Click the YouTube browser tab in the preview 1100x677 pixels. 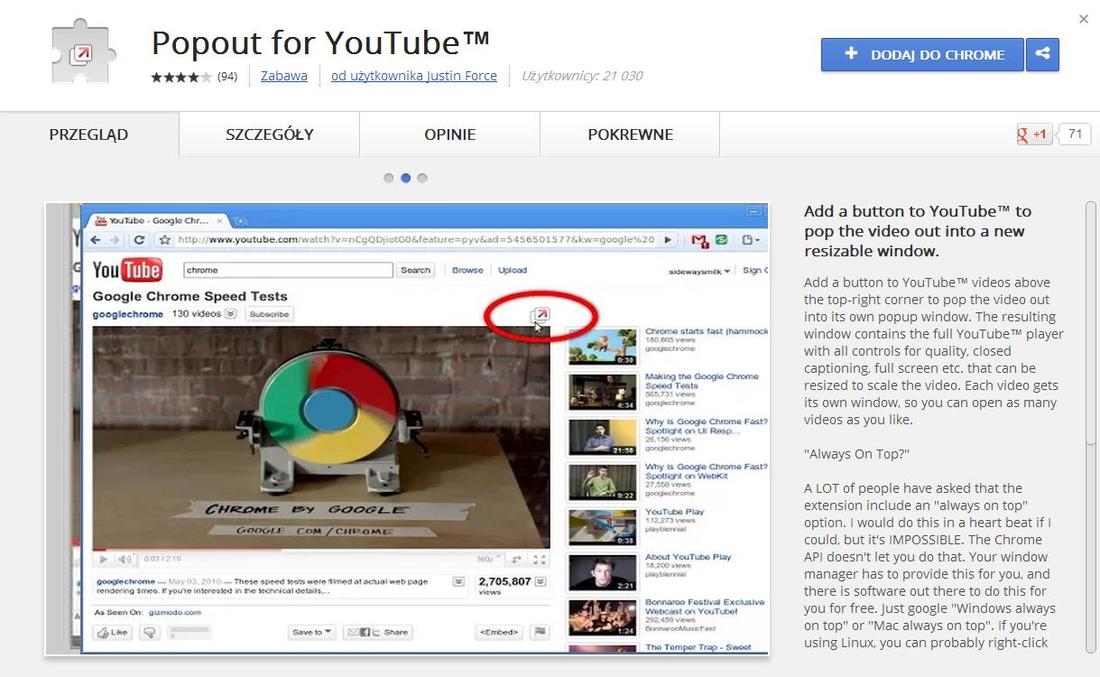[159, 221]
